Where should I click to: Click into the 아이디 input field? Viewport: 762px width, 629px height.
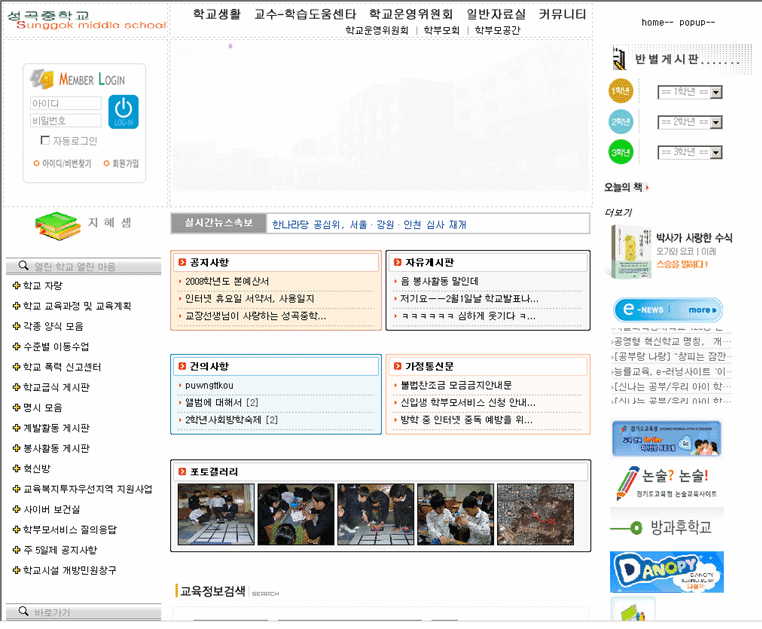65,103
